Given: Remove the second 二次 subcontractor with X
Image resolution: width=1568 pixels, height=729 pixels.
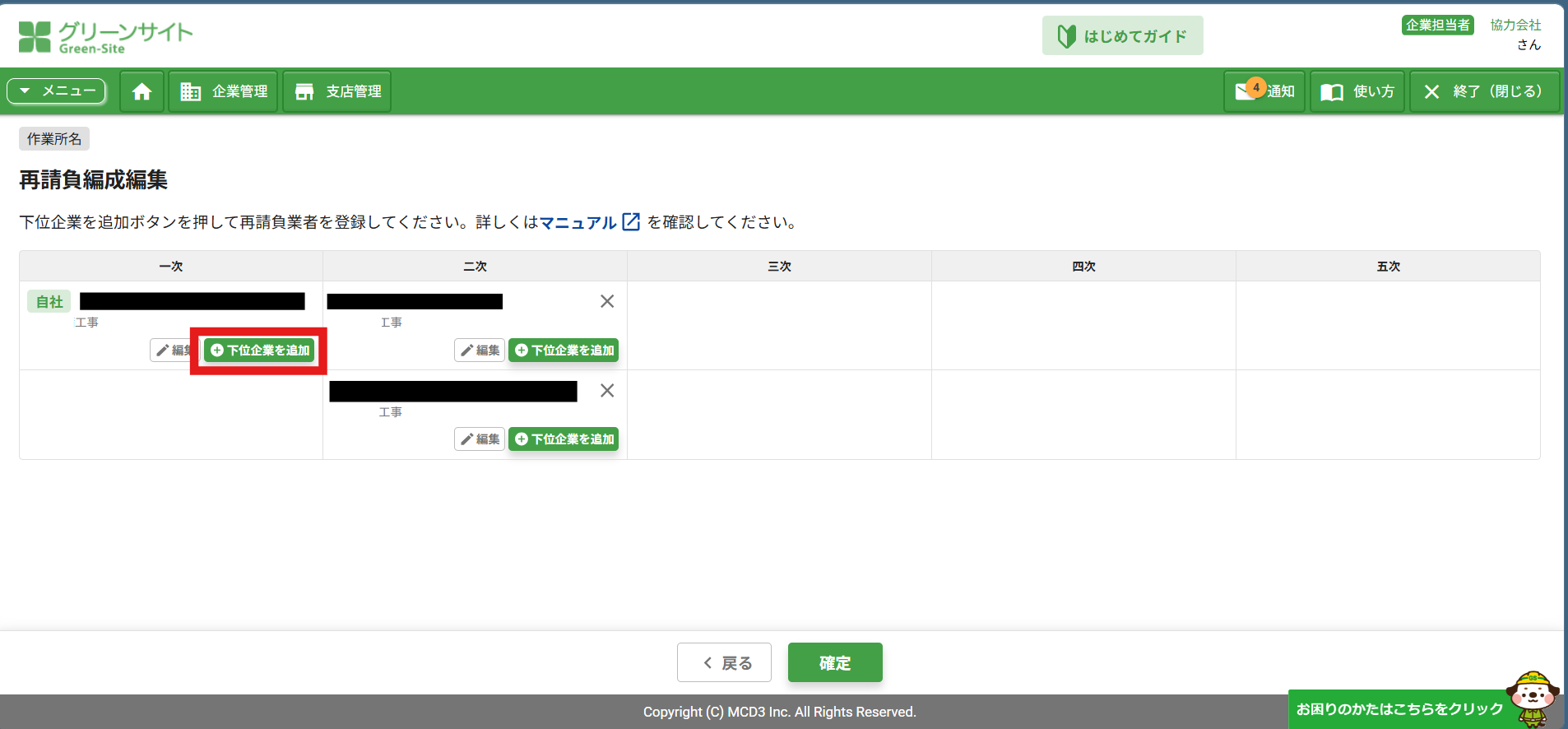Looking at the screenshot, I should point(607,391).
